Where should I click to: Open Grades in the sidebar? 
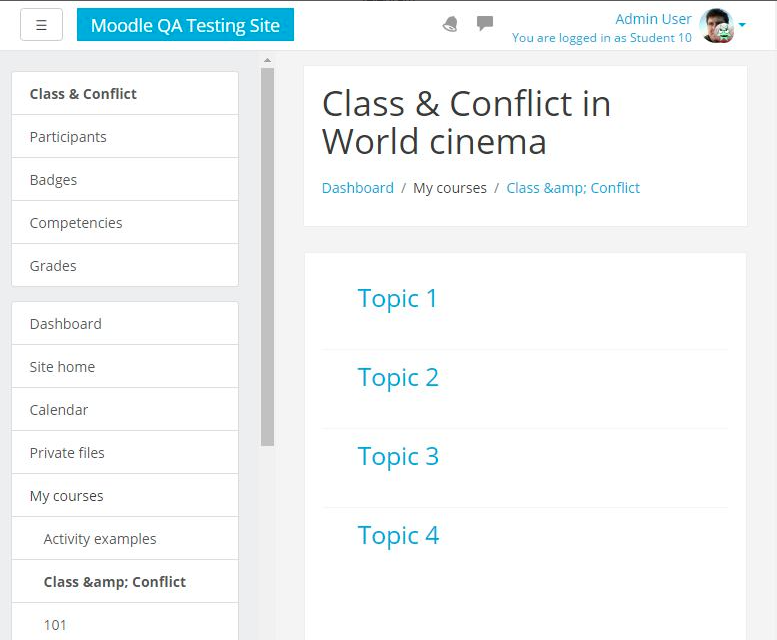[125, 266]
